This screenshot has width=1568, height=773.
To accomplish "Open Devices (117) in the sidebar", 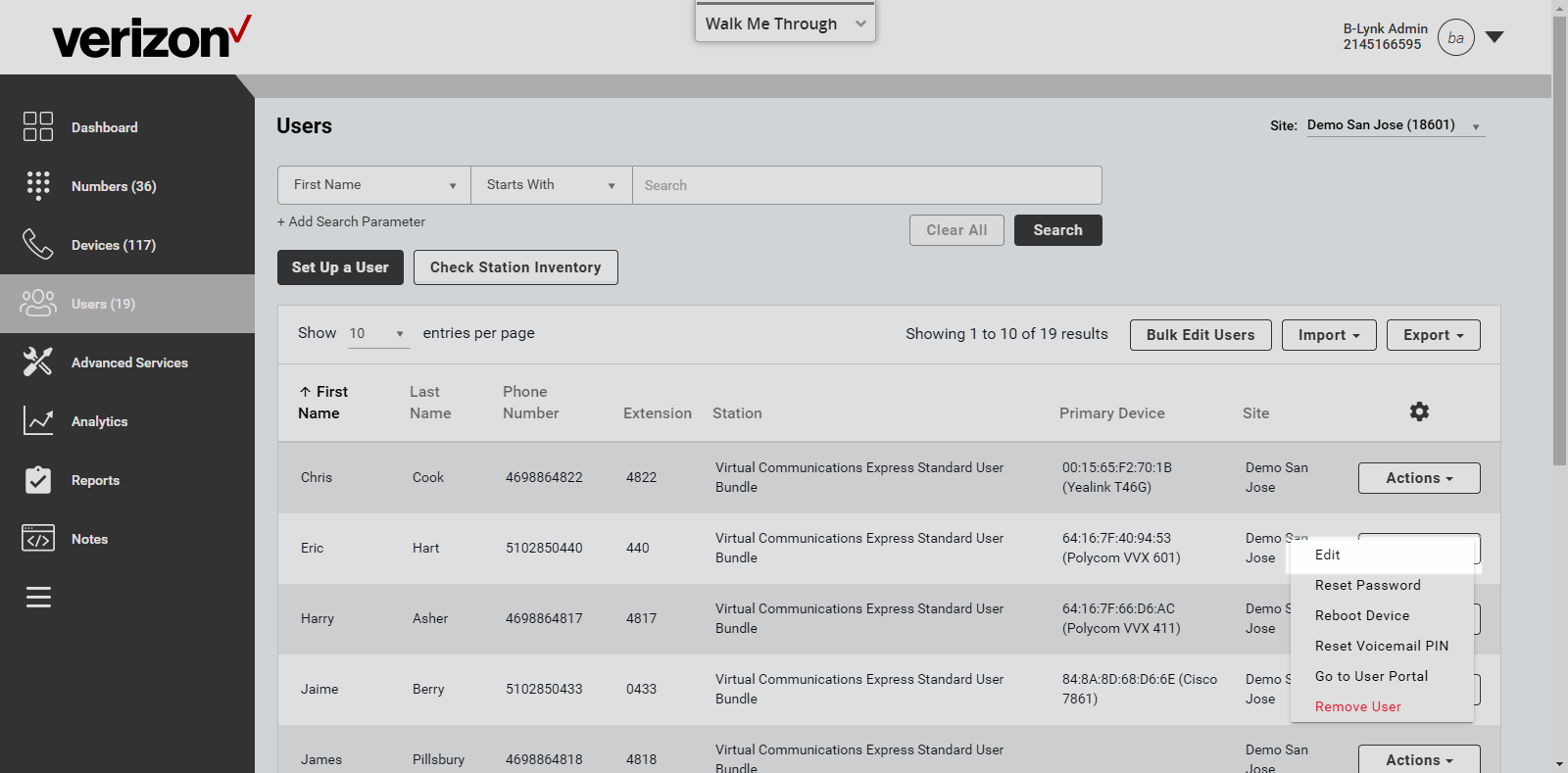I will pyautogui.click(x=114, y=245).
